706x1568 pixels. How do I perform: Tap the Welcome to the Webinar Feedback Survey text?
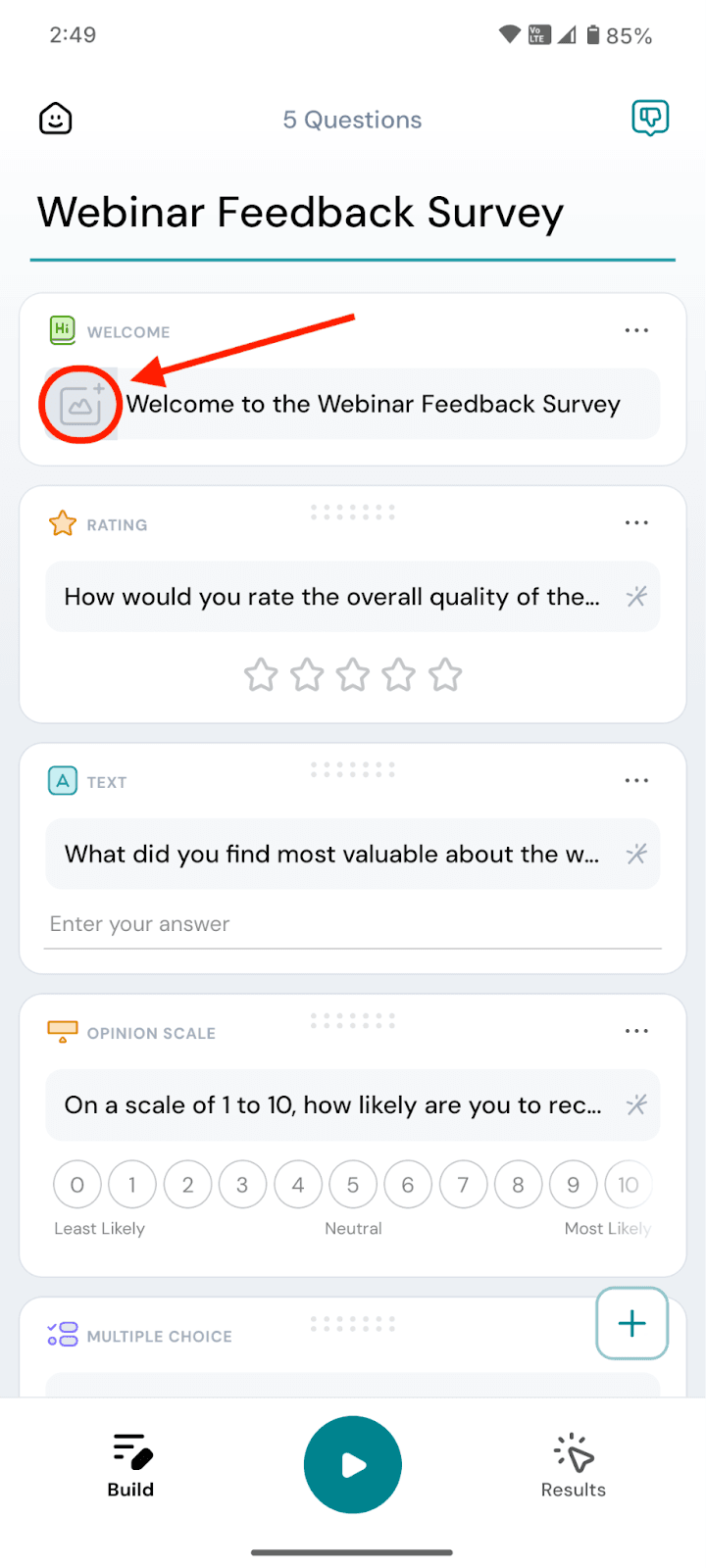click(374, 405)
